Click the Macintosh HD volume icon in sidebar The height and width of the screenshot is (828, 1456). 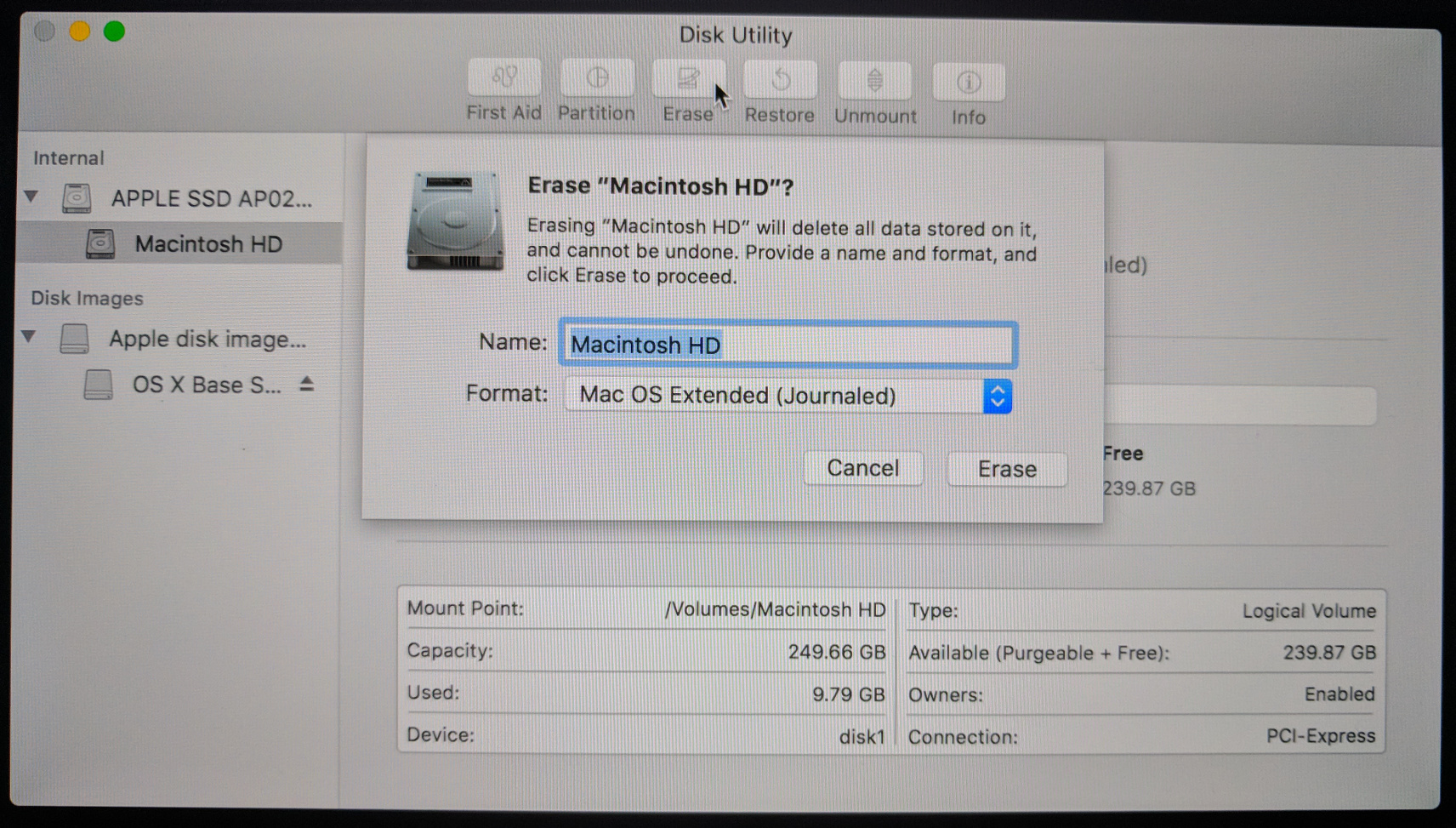[x=100, y=244]
